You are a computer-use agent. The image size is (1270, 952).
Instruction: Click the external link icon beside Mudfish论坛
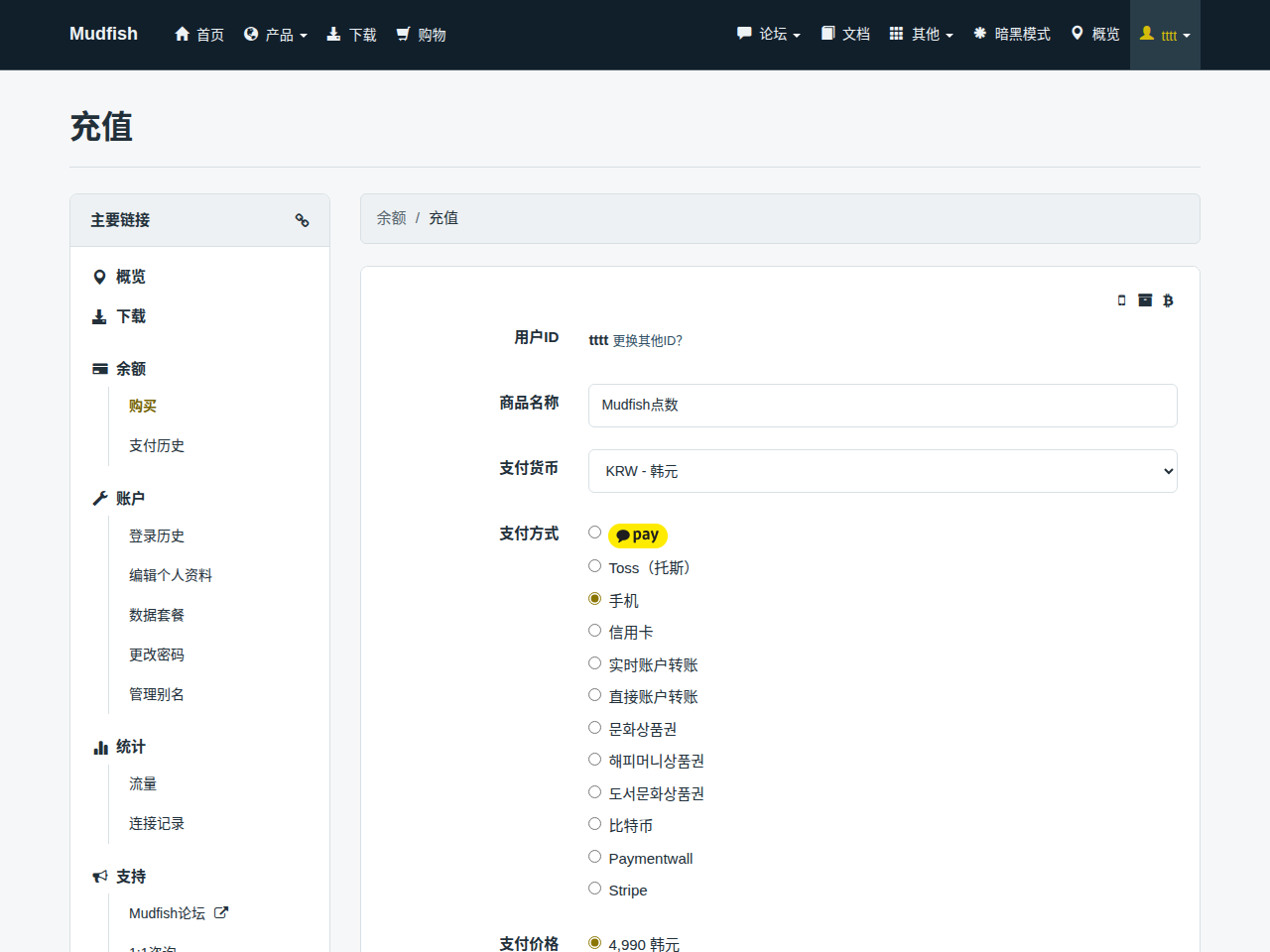pos(221,913)
